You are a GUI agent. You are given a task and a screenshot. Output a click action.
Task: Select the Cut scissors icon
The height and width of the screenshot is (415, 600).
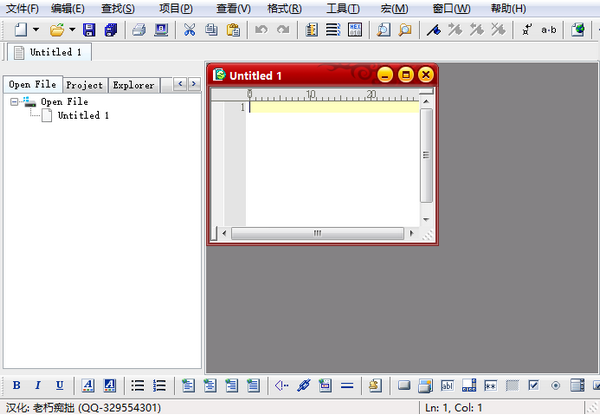[x=190, y=30]
